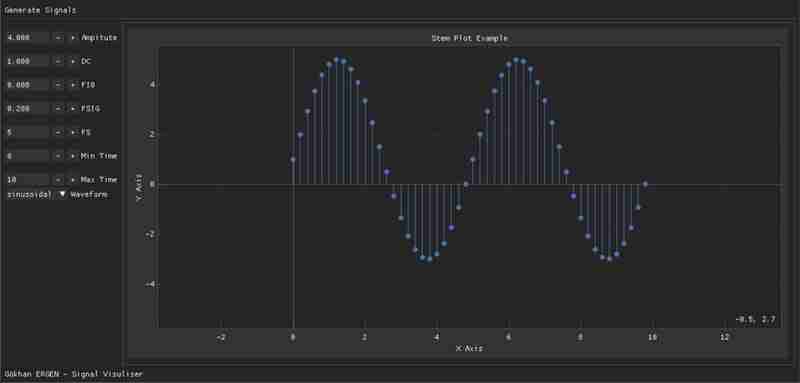Screen dimensions: 800x383
Task: Decrease the Amplitude value with minus button
Action: coord(59,38)
